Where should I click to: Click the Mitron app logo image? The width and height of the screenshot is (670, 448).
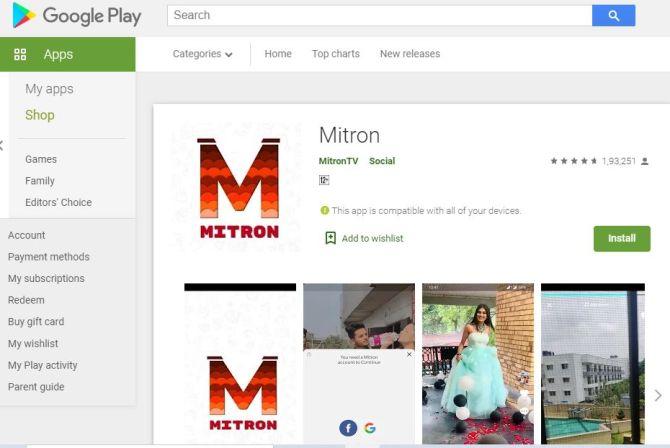(x=239, y=187)
